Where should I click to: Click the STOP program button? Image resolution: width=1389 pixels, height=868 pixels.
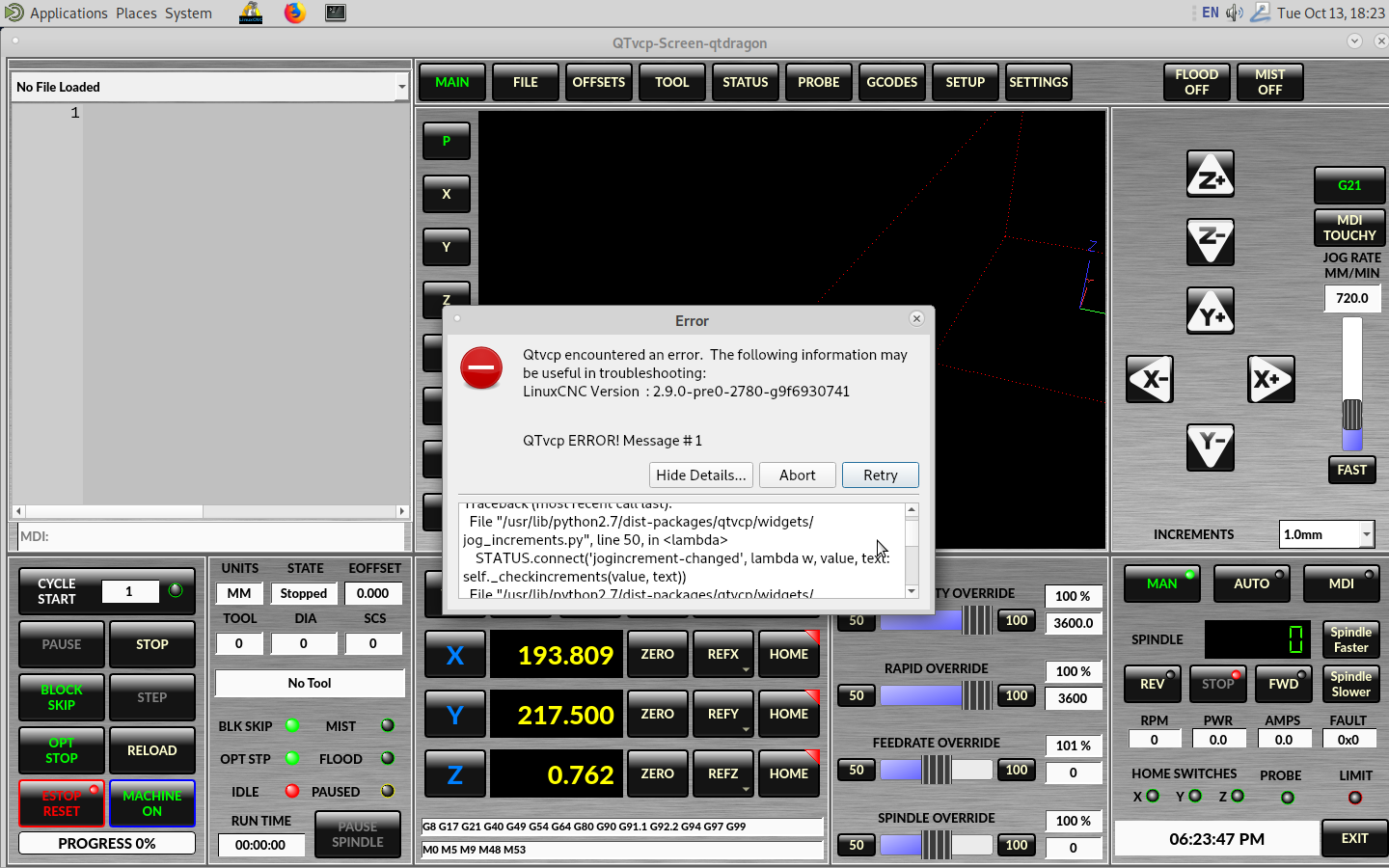point(152,644)
